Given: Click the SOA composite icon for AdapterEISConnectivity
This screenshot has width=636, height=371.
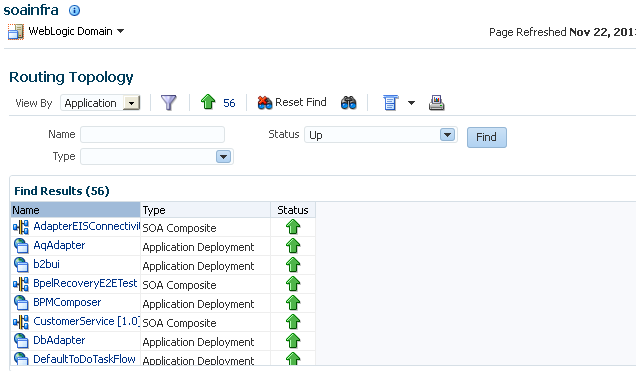Looking at the screenshot, I should click(21, 227).
